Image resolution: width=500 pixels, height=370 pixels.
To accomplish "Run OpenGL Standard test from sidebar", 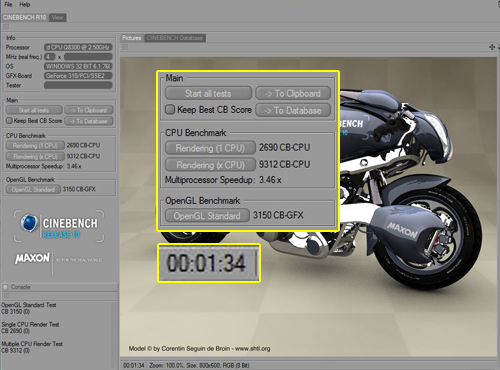I will pos(33,189).
